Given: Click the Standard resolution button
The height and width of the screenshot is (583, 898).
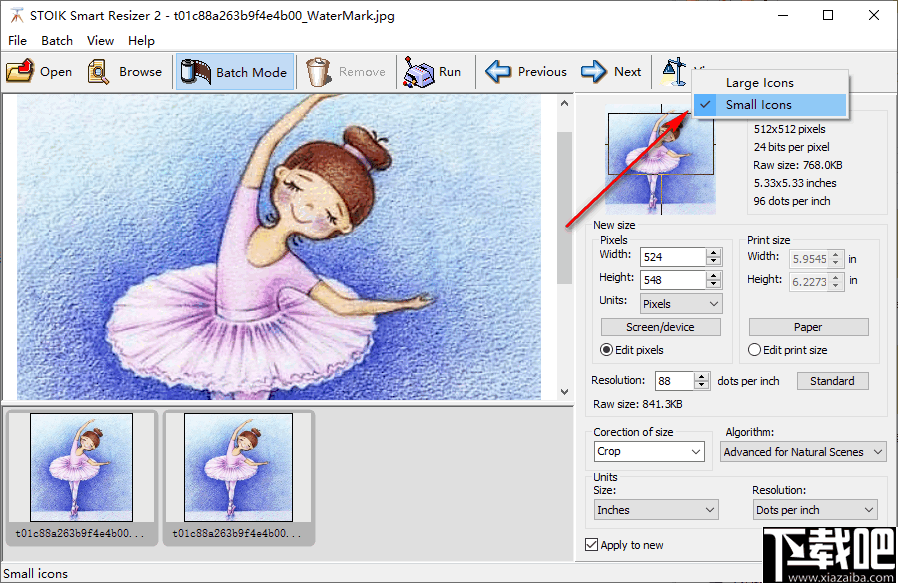Looking at the screenshot, I should (832, 381).
